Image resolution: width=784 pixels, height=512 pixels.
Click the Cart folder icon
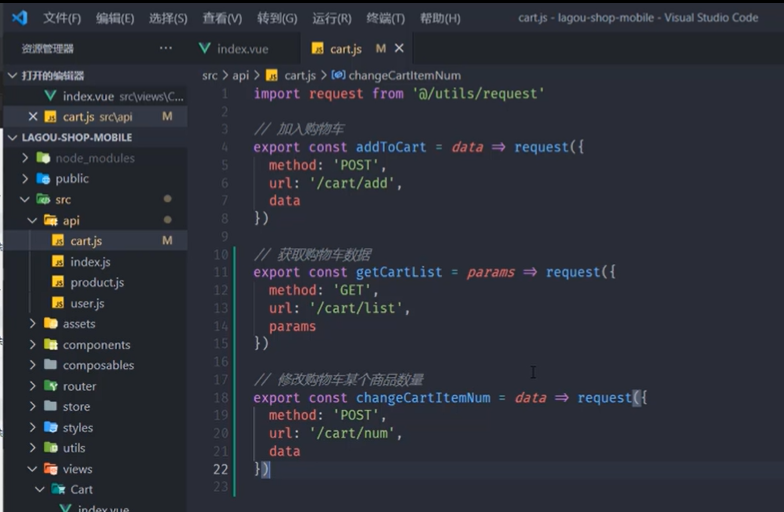(x=58, y=490)
